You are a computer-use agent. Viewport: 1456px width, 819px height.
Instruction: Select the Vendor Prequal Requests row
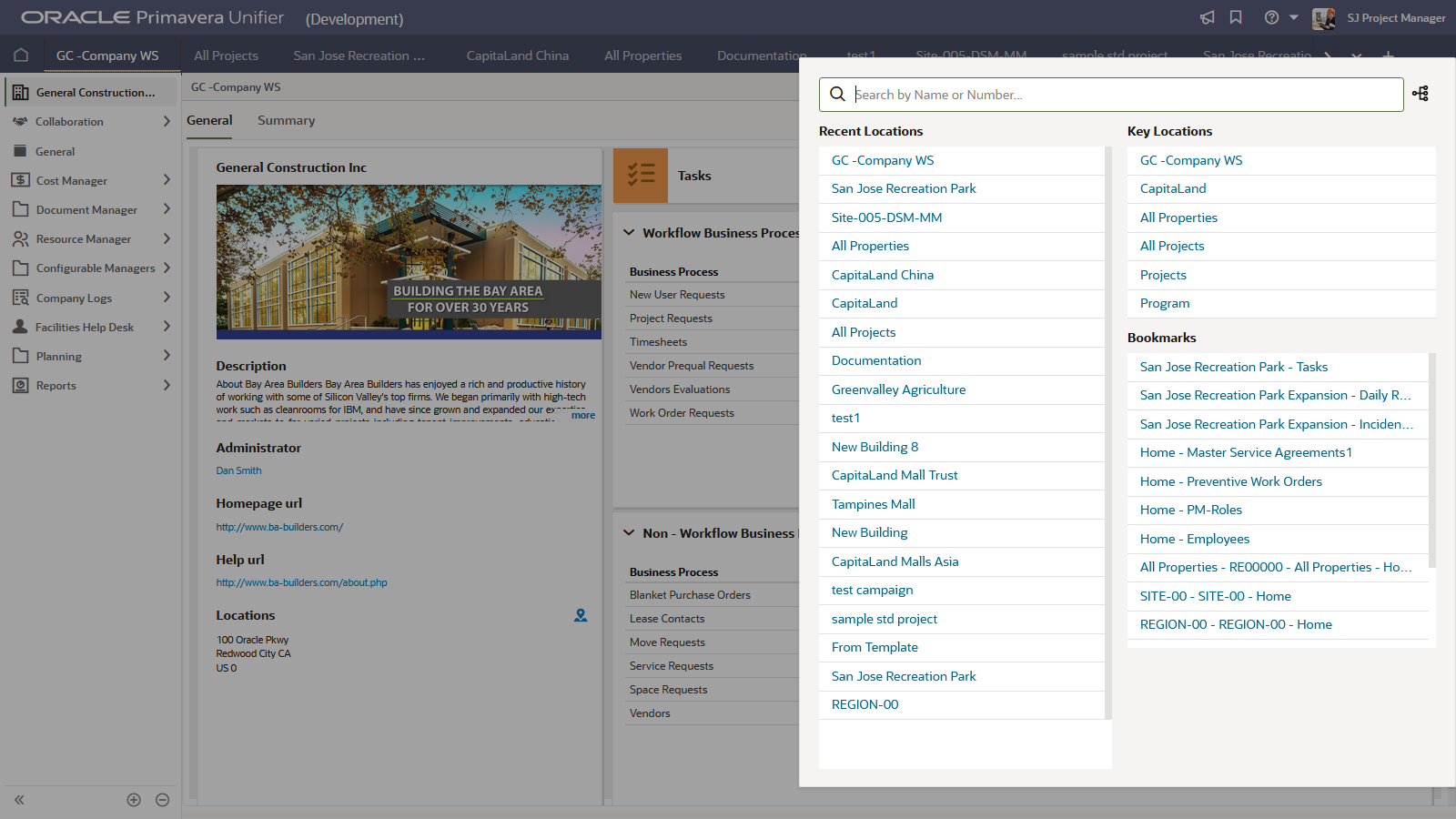tap(712, 366)
